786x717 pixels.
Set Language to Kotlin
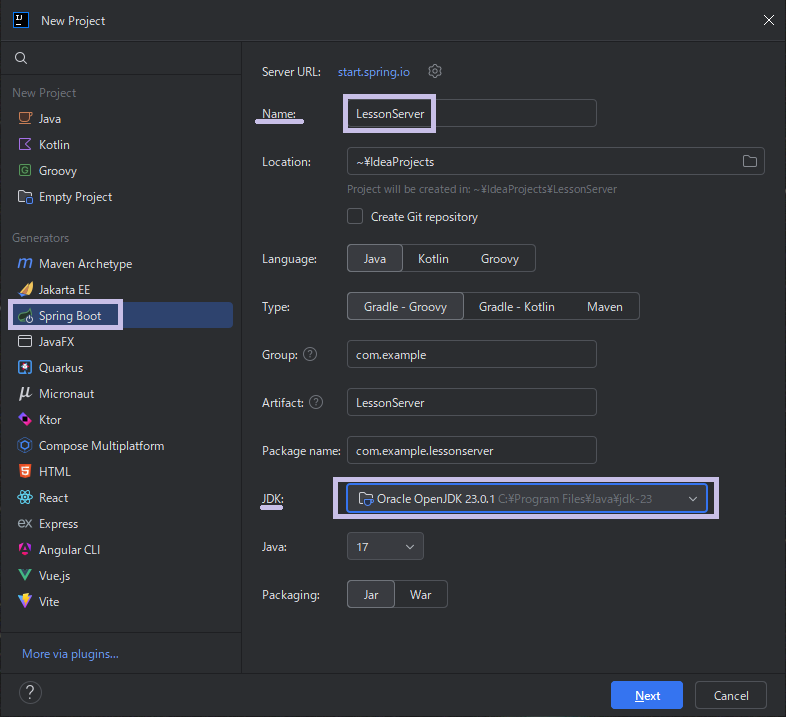[433, 258]
